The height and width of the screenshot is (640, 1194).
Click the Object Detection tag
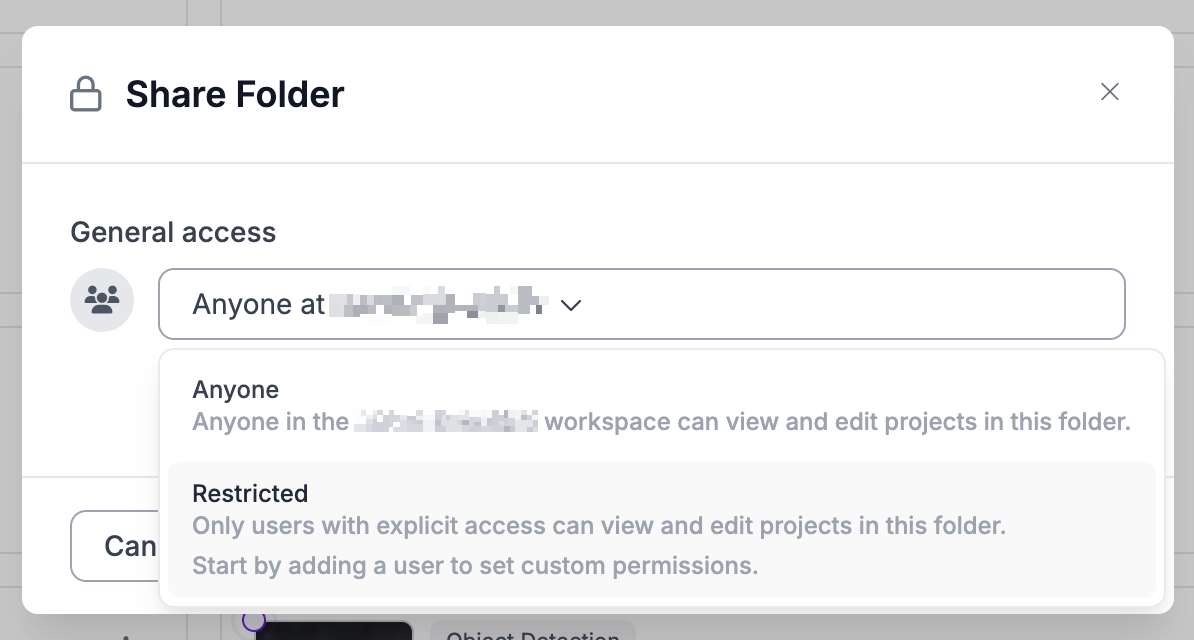point(532,632)
